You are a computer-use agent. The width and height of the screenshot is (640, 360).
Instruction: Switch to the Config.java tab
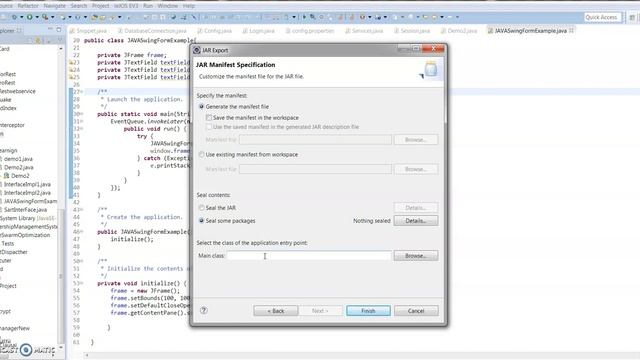click(214, 31)
